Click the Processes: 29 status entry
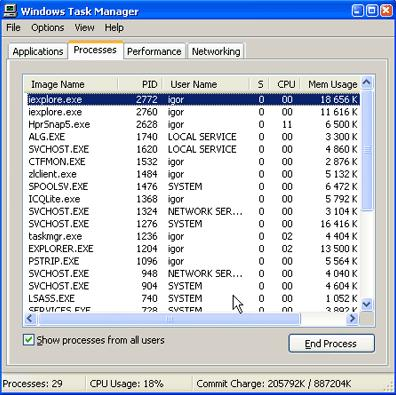Viewport: 396px width, 395px height. click(33, 384)
